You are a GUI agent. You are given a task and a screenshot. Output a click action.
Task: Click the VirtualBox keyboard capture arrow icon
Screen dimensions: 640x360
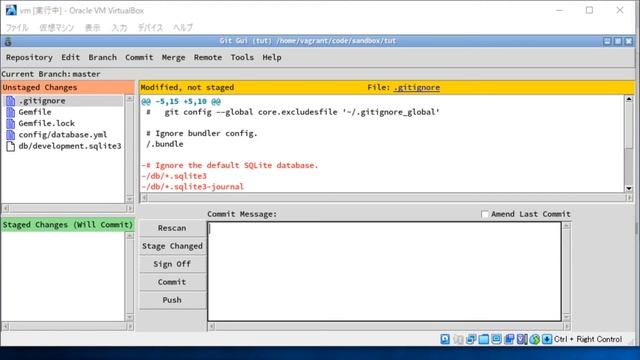(547, 339)
